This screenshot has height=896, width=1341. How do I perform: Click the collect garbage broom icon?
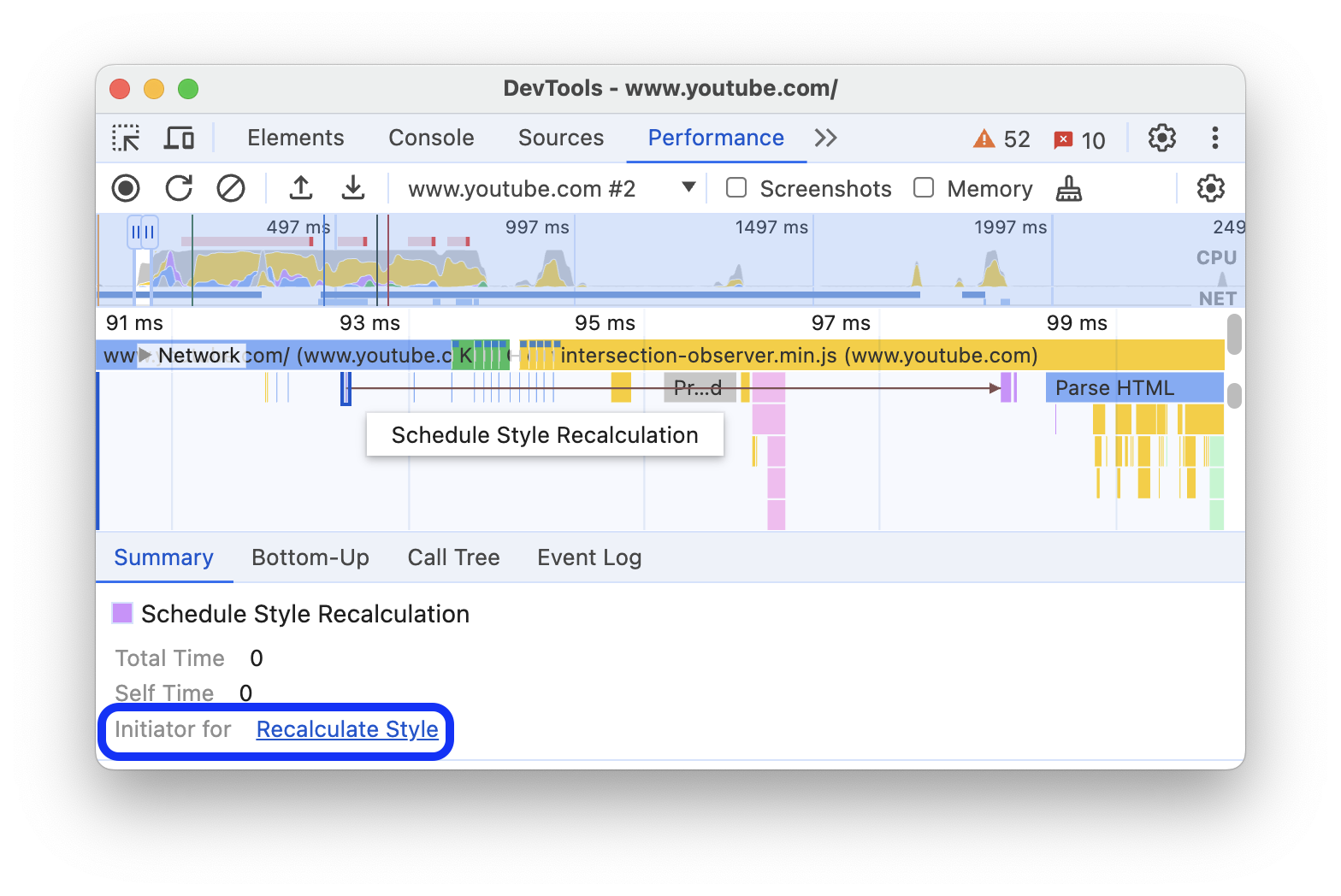[1068, 188]
